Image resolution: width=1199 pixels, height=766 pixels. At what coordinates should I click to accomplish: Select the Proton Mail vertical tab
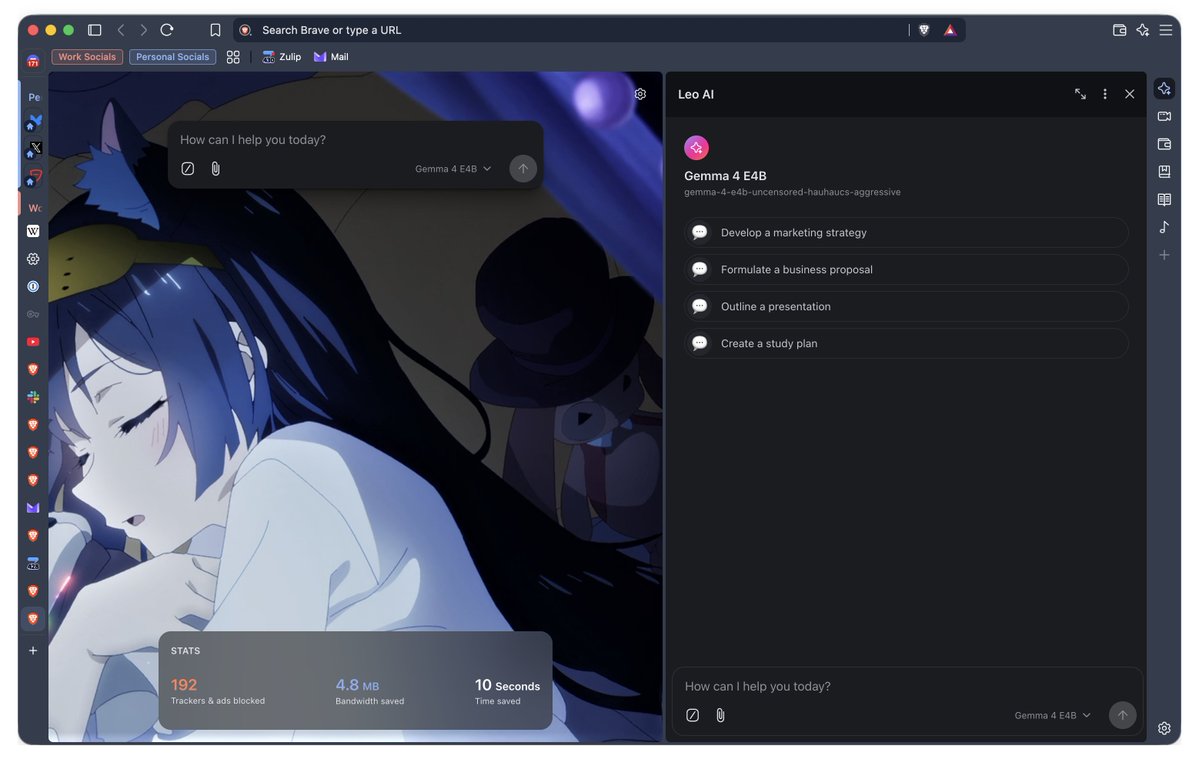33,508
